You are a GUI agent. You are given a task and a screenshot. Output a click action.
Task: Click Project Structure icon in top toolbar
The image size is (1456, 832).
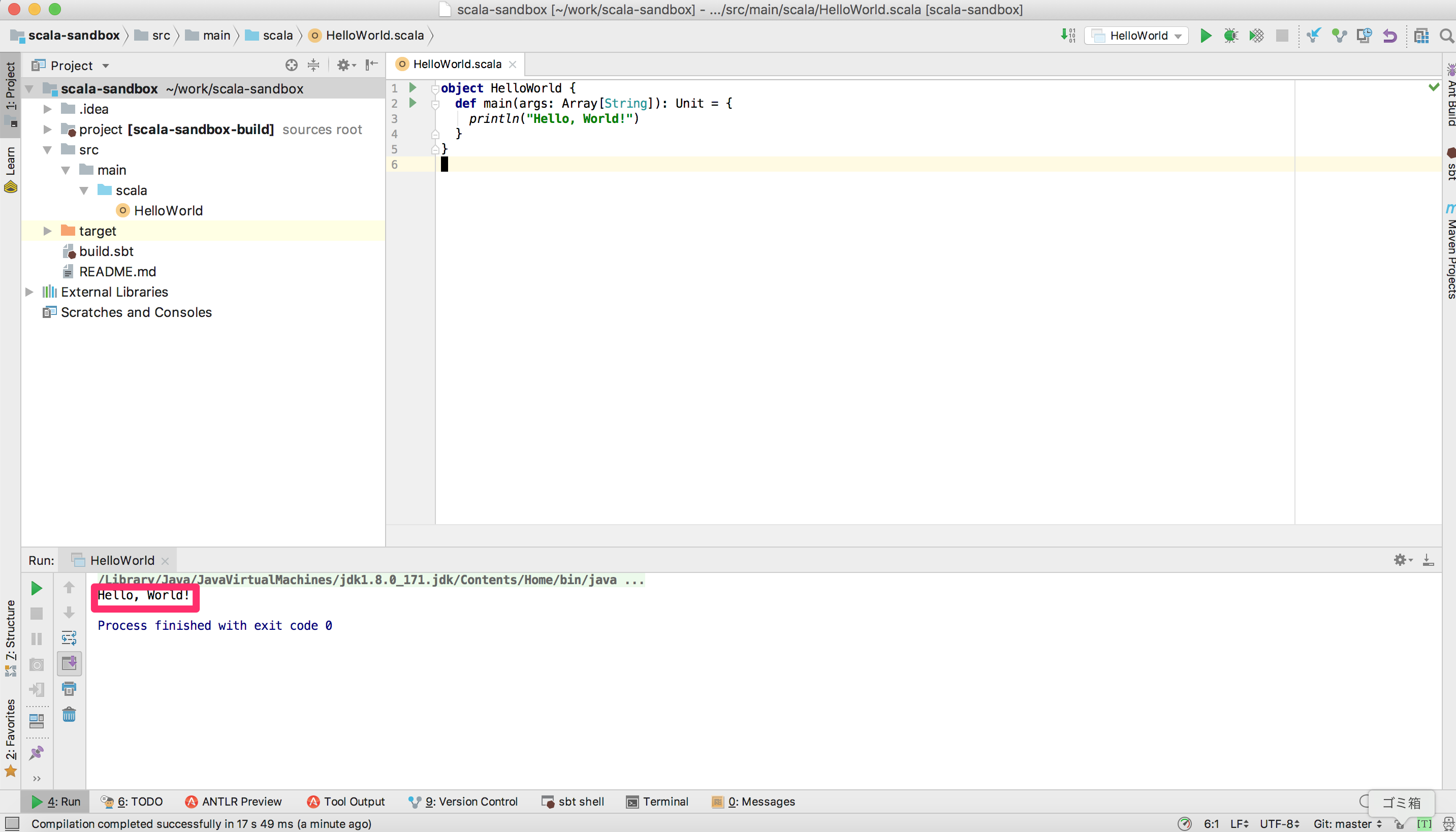pyautogui.click(x=1421, y=36)
